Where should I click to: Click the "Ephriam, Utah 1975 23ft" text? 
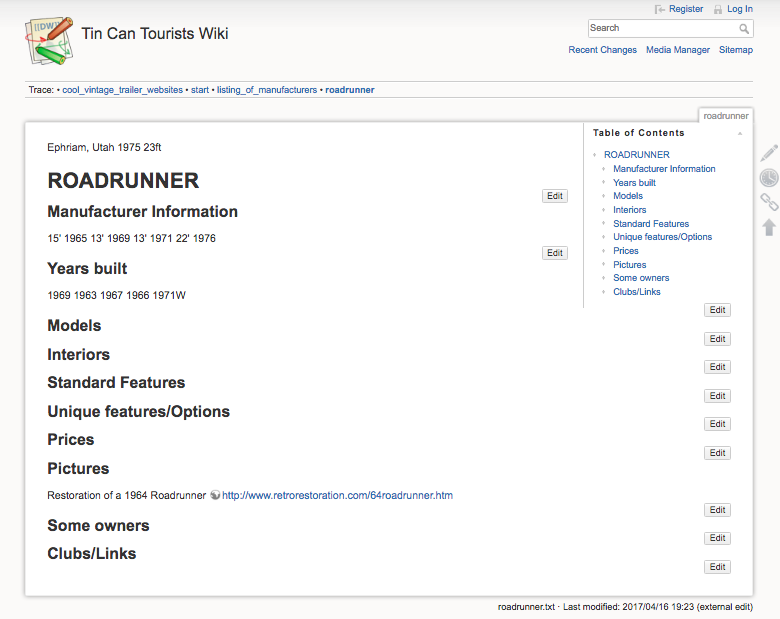[104, 147]
